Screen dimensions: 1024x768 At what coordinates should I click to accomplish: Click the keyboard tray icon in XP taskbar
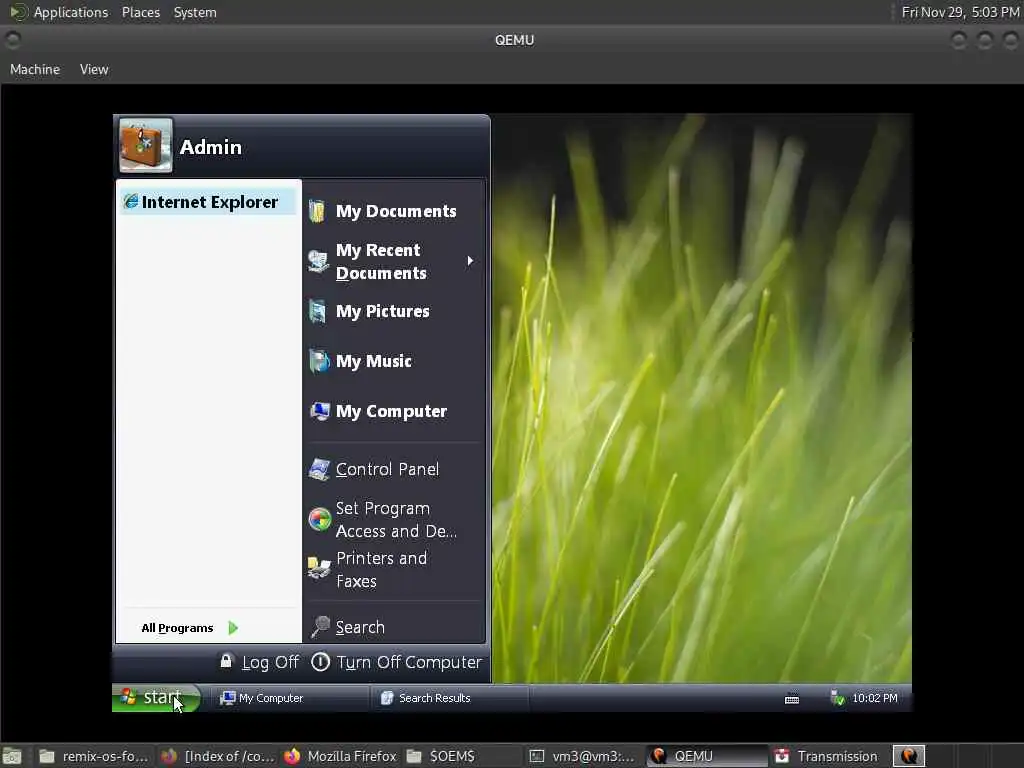pyautogui.click(x=792, y=699)
